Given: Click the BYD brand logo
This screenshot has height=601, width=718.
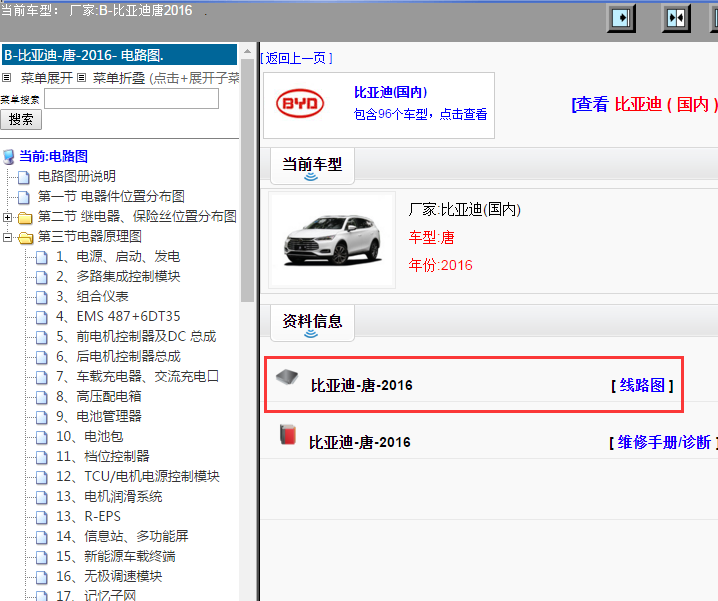Looking at the screenshot, I should [x=300, y=103].
